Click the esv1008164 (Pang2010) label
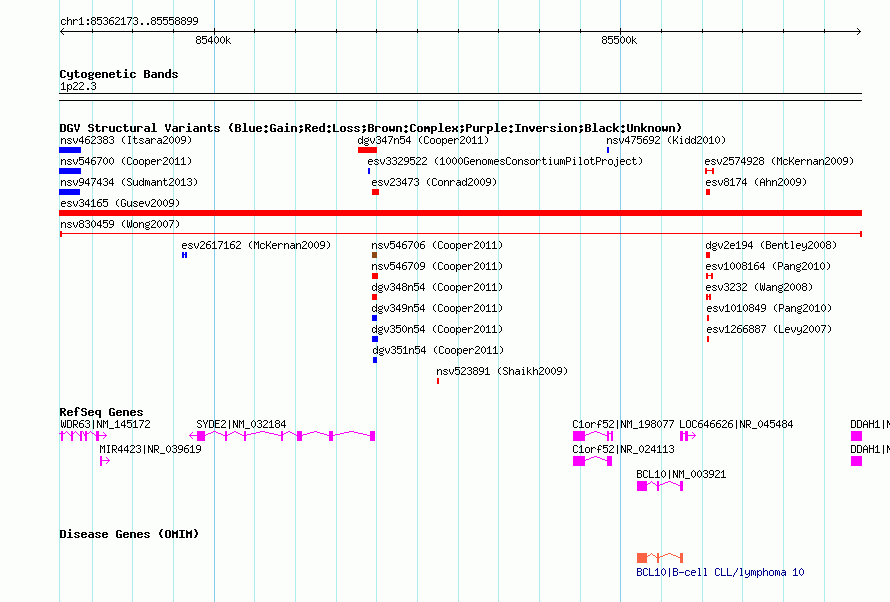The height and width of the screenshot is (602, 890). click(x=768, y=266)
